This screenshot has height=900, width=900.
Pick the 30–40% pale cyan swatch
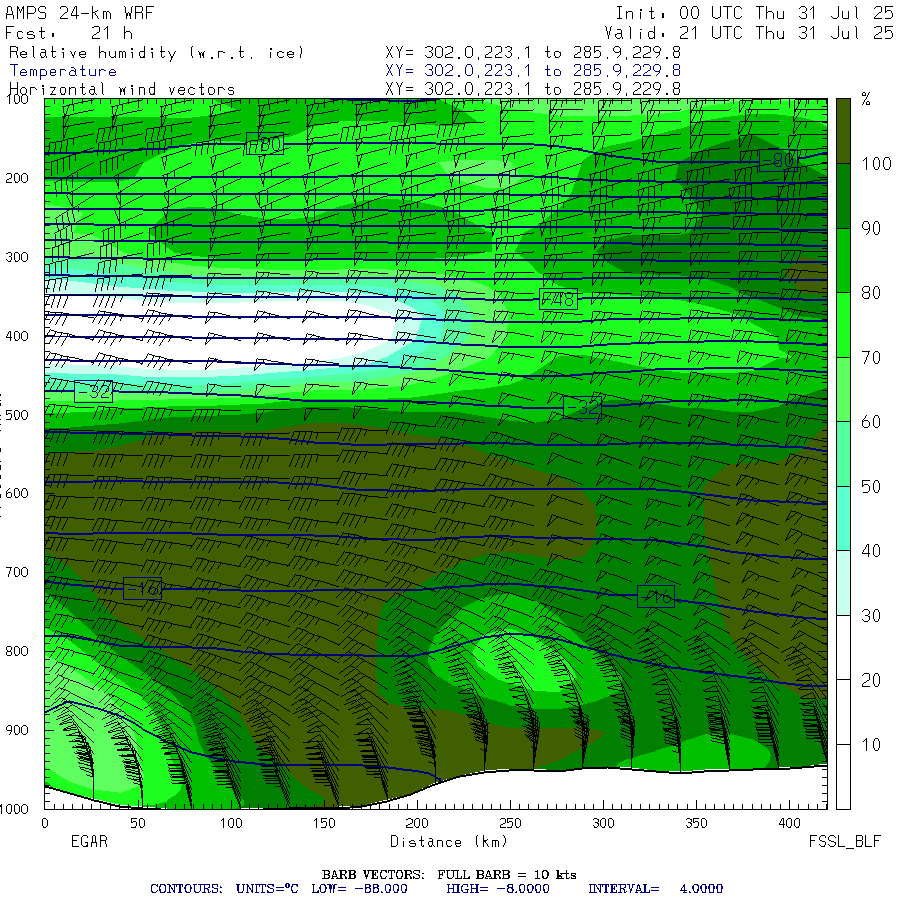click(843, 583)
